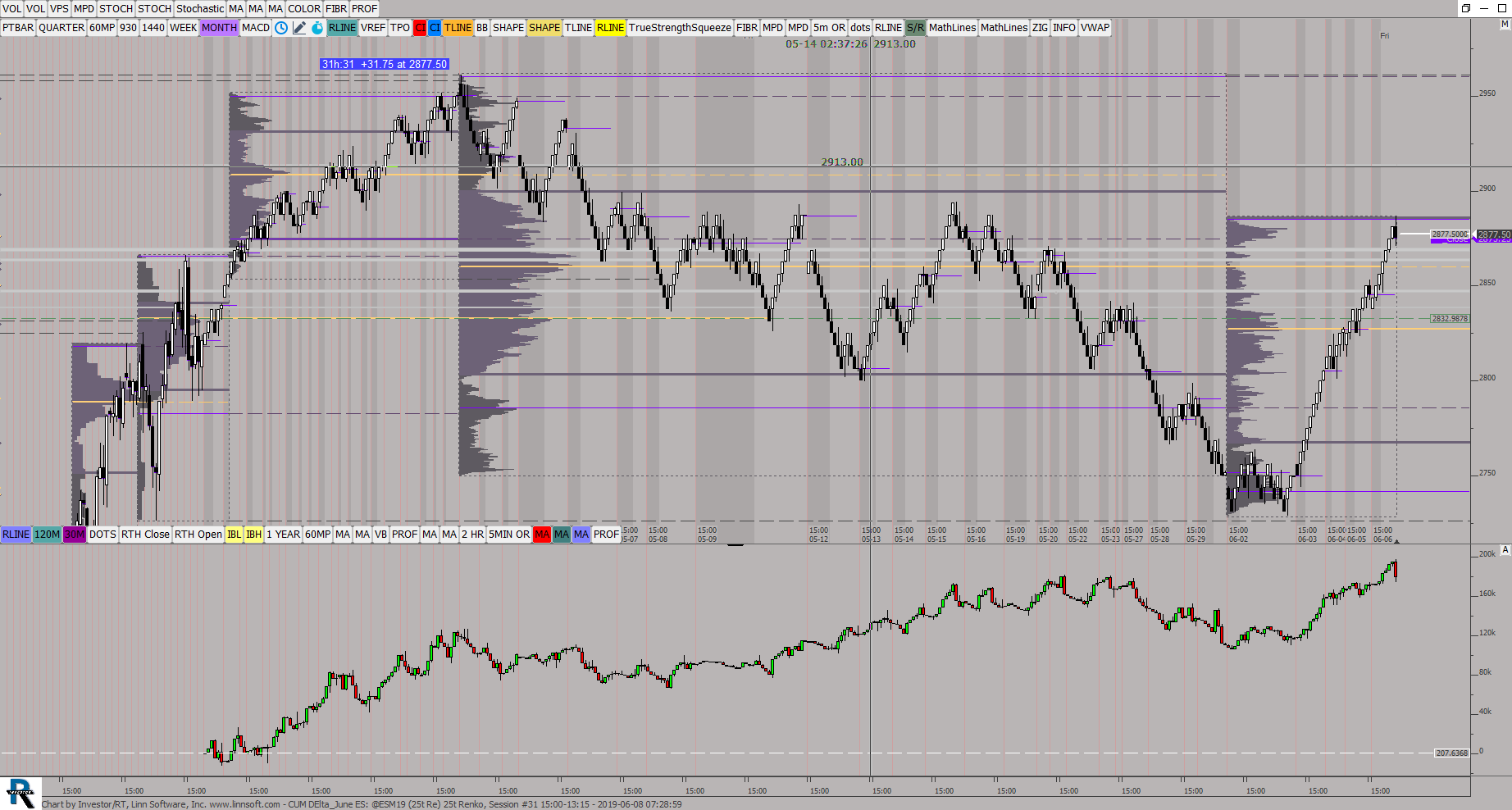The image size is (1512, 810).
Task: Click the BB button
Action: tap(482, 28)
